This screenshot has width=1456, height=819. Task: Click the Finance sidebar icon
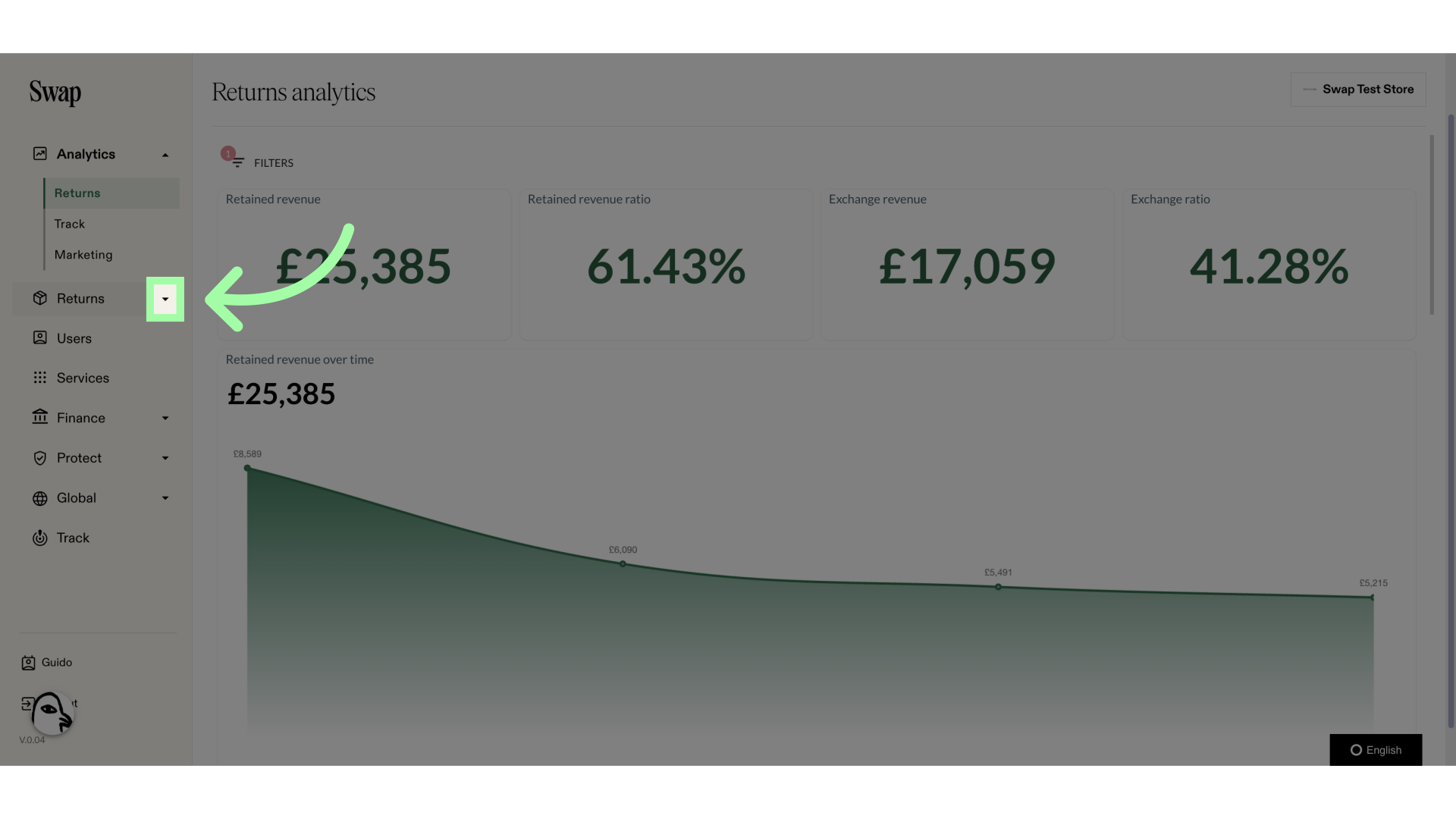(x=39, y=418)
